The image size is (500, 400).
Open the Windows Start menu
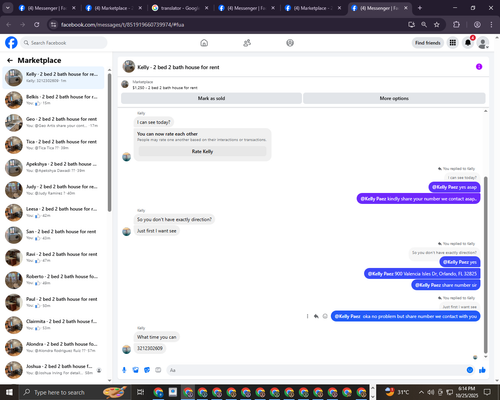pyautogui.click(x=9, y=392)
